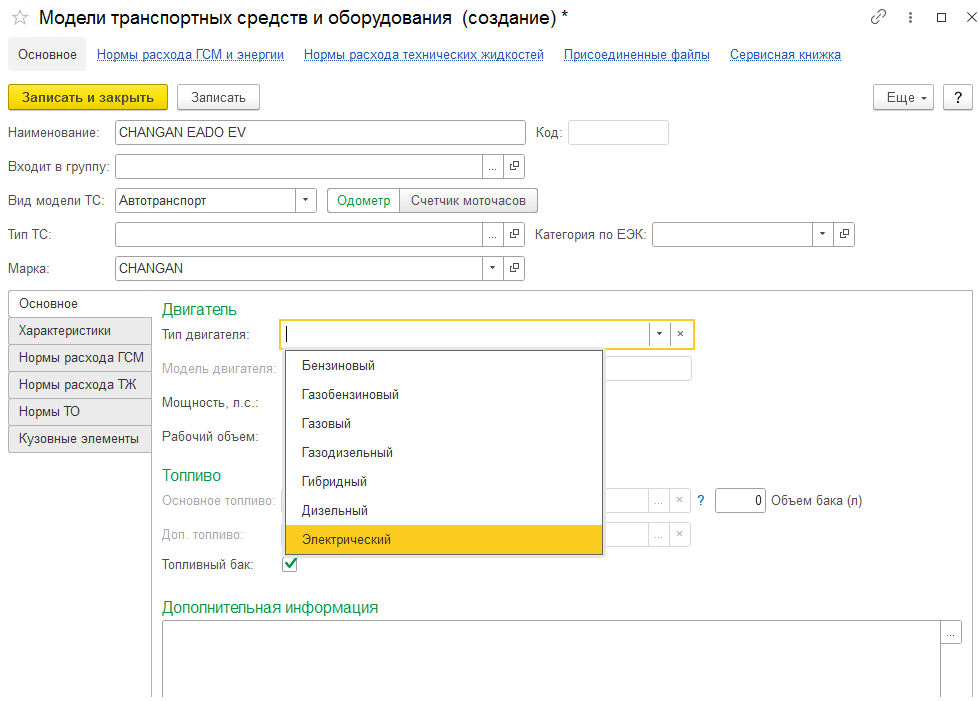Click open icon next to Входит в группу
The width and height of the screenshot is (979, 701).
pyautogui.click(x=514, y=166)
